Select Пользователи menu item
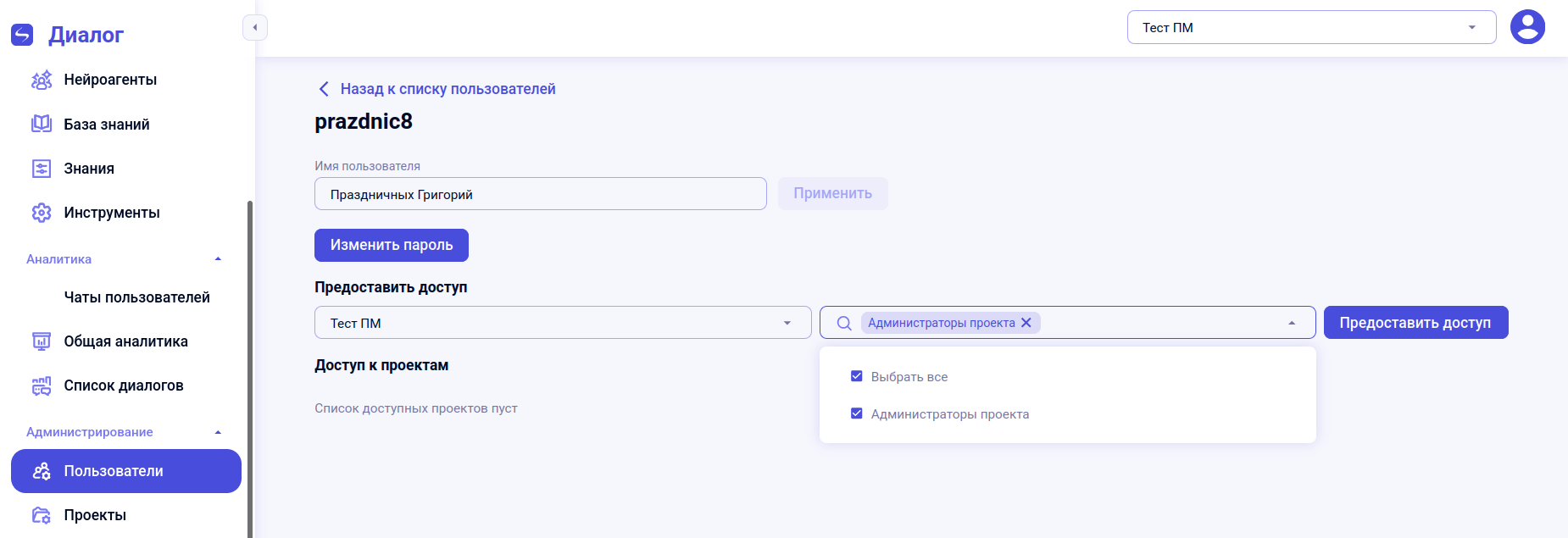The image size is (1568, 538). click(x=126, y=471)
